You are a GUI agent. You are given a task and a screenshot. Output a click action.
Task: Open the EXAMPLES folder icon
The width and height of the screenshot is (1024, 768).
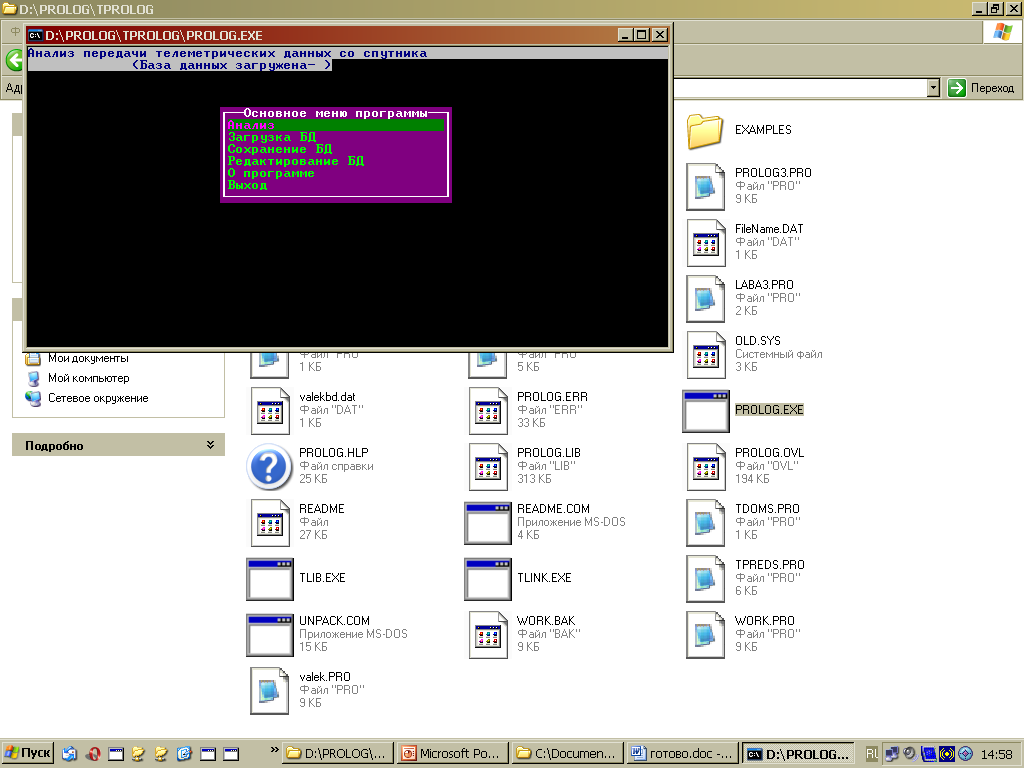pos(705,130)
